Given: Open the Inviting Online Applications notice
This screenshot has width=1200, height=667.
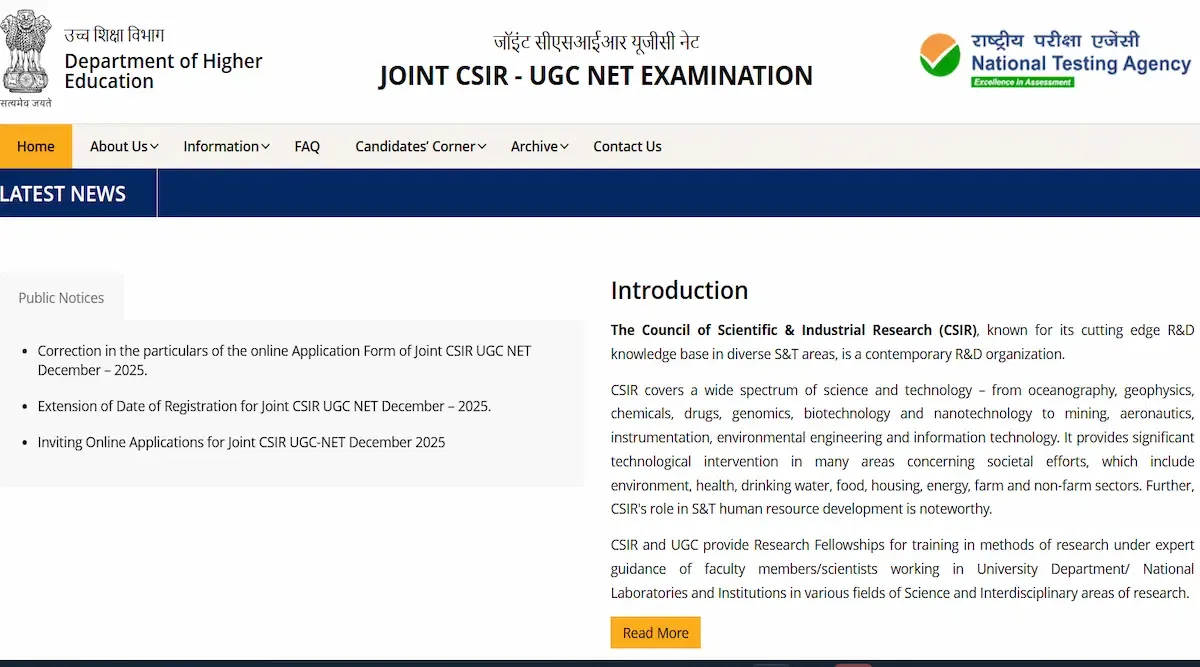Looking at the screenshot, I should click(241, 442).
